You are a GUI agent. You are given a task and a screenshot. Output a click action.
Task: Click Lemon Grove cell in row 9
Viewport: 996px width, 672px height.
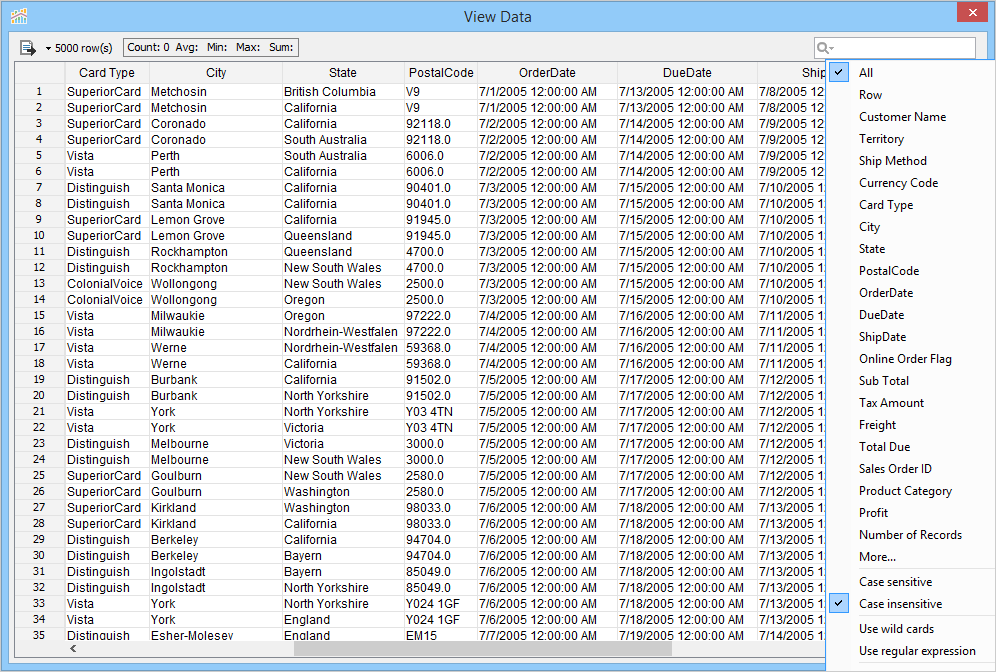216,220
